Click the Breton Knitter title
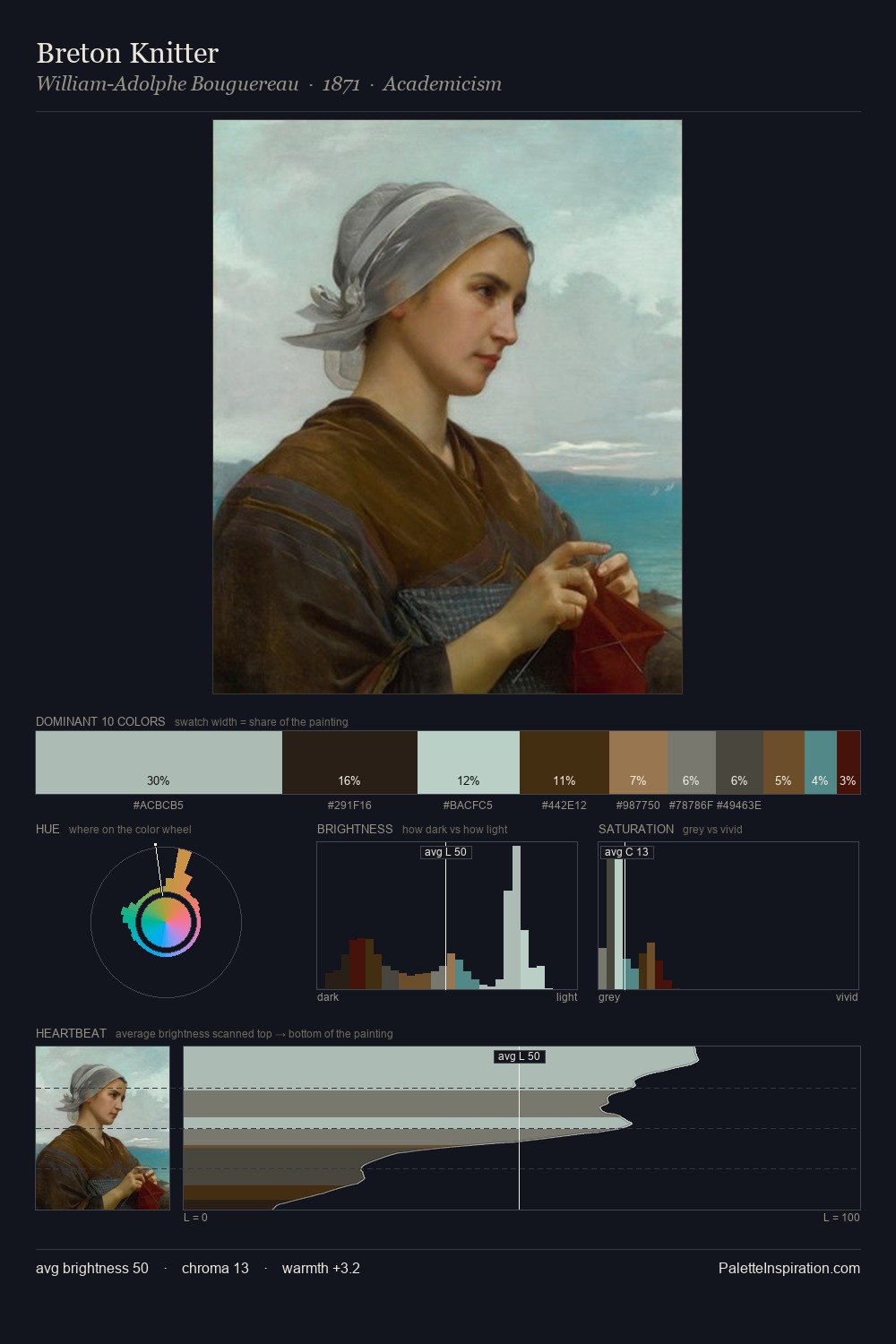896x1344 pixels. pyautogui.click(x=127, y=53)
